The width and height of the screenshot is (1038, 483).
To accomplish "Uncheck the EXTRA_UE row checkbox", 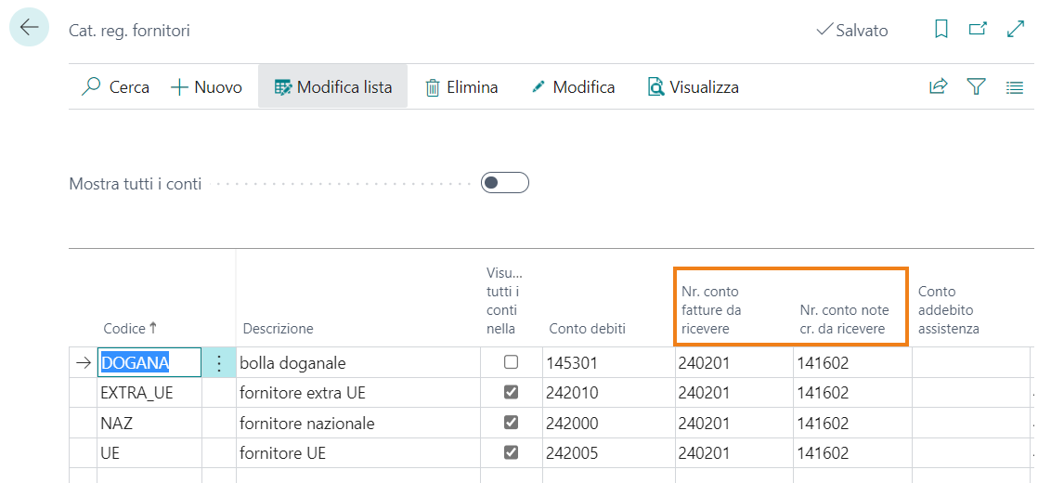I will [511, 392].
